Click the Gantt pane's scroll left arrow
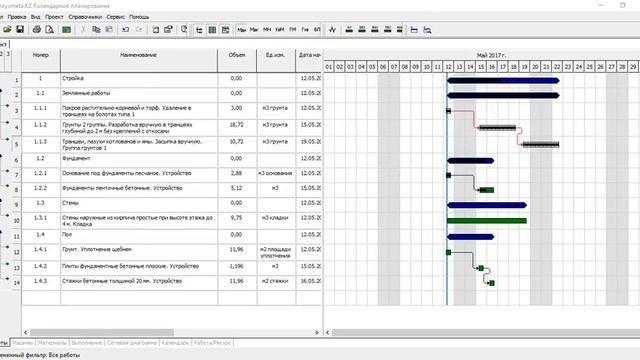The width and height of the screenshot is (640, 360). [327, 333]
